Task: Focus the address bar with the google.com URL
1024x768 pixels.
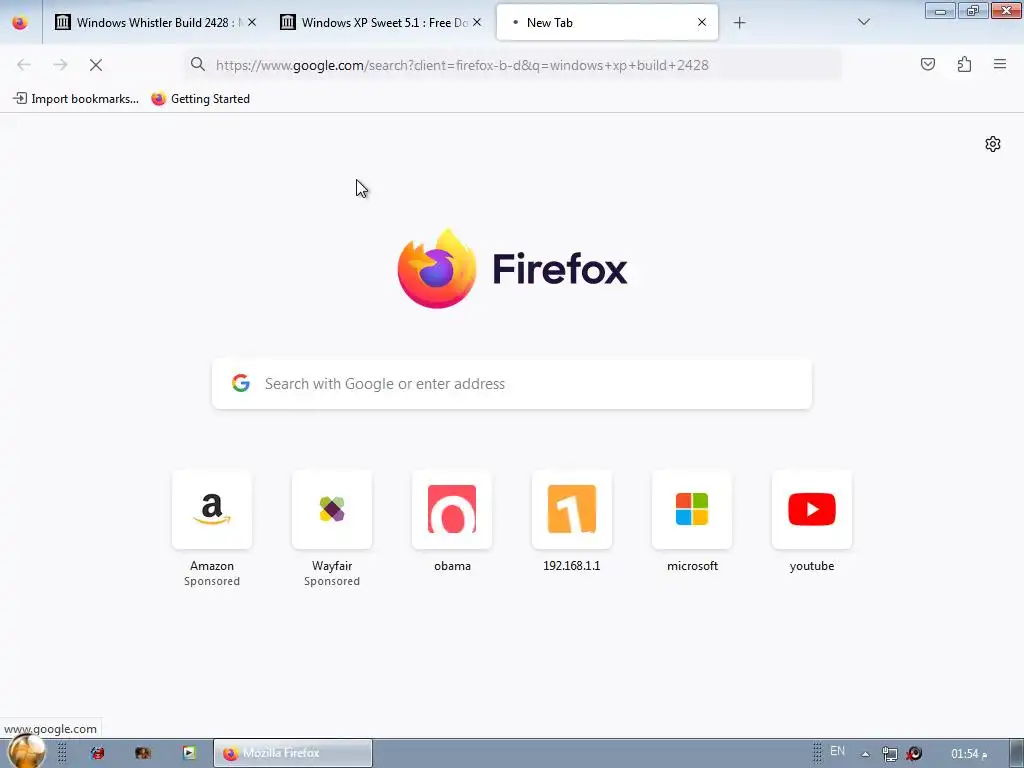Action: (x=513, y=65)
